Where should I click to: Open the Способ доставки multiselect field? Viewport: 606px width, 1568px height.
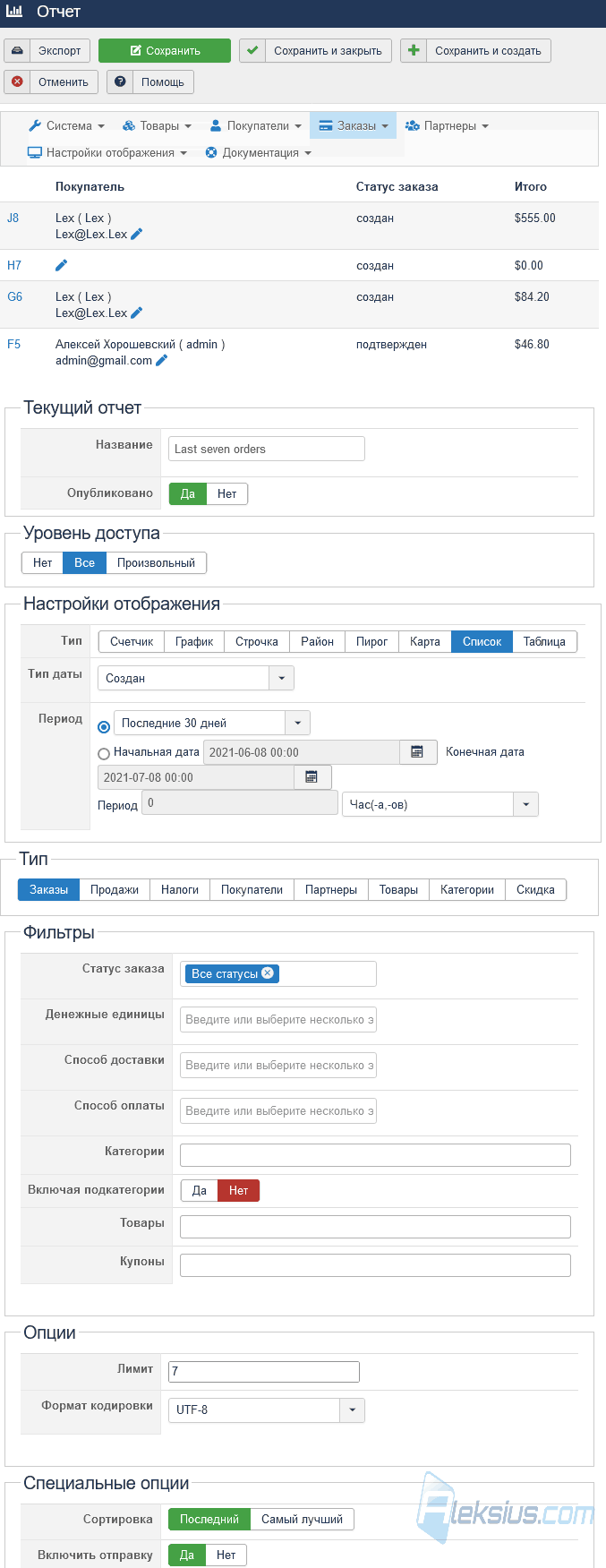point(278,1065)
